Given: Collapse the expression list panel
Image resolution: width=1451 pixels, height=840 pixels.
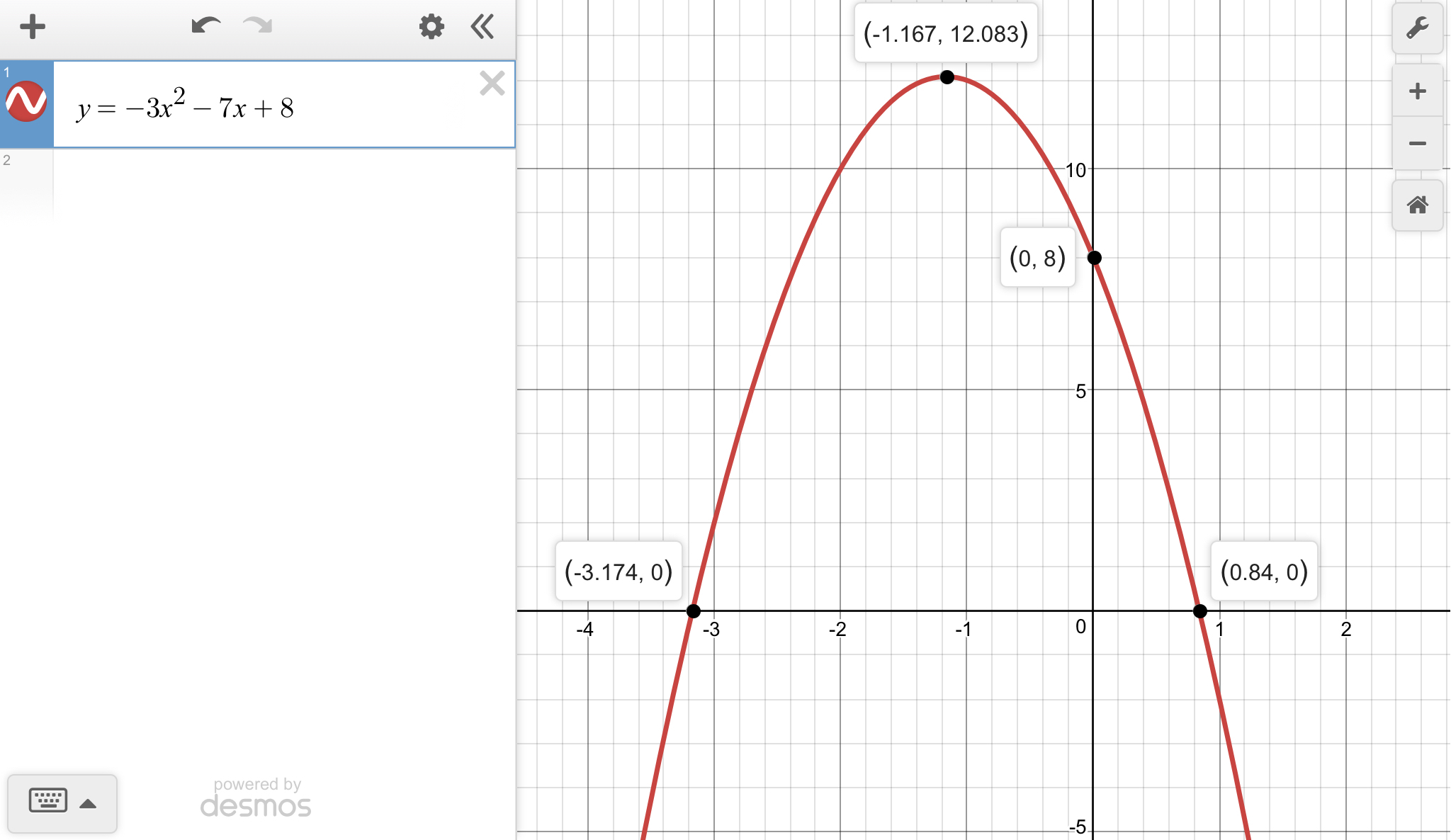Looking at the screenshot, I should [482, 27].
